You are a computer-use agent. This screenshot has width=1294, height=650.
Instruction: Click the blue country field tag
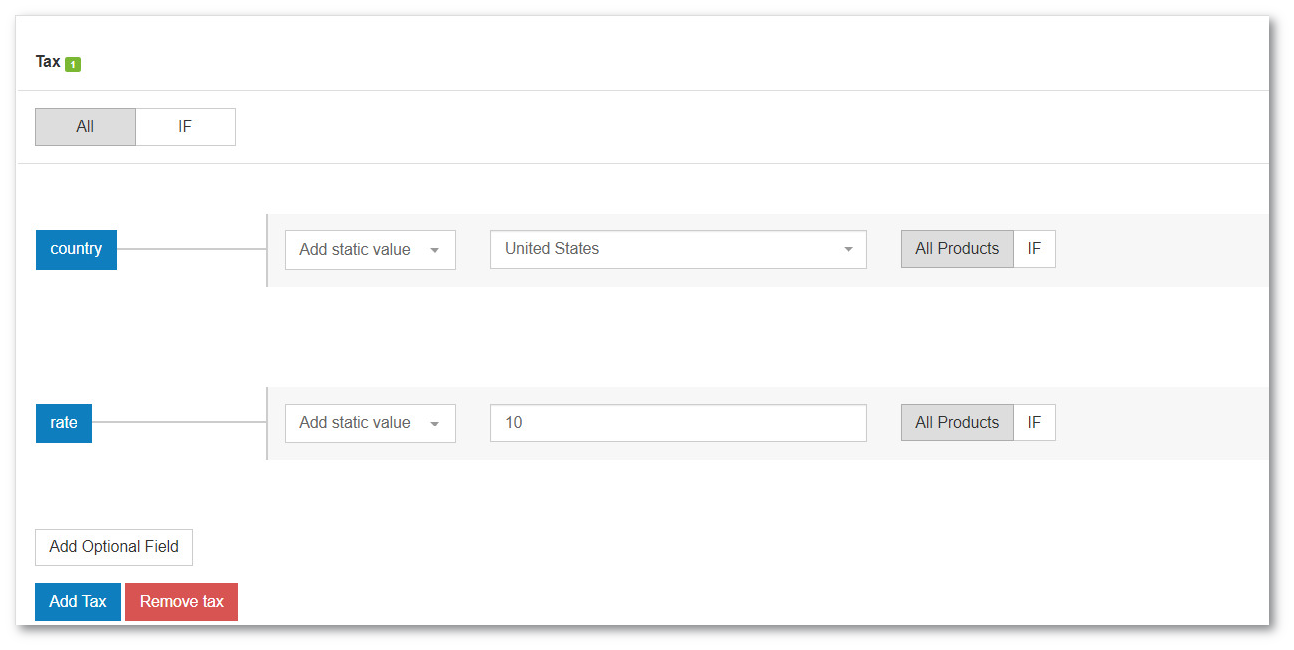(76, 249)
